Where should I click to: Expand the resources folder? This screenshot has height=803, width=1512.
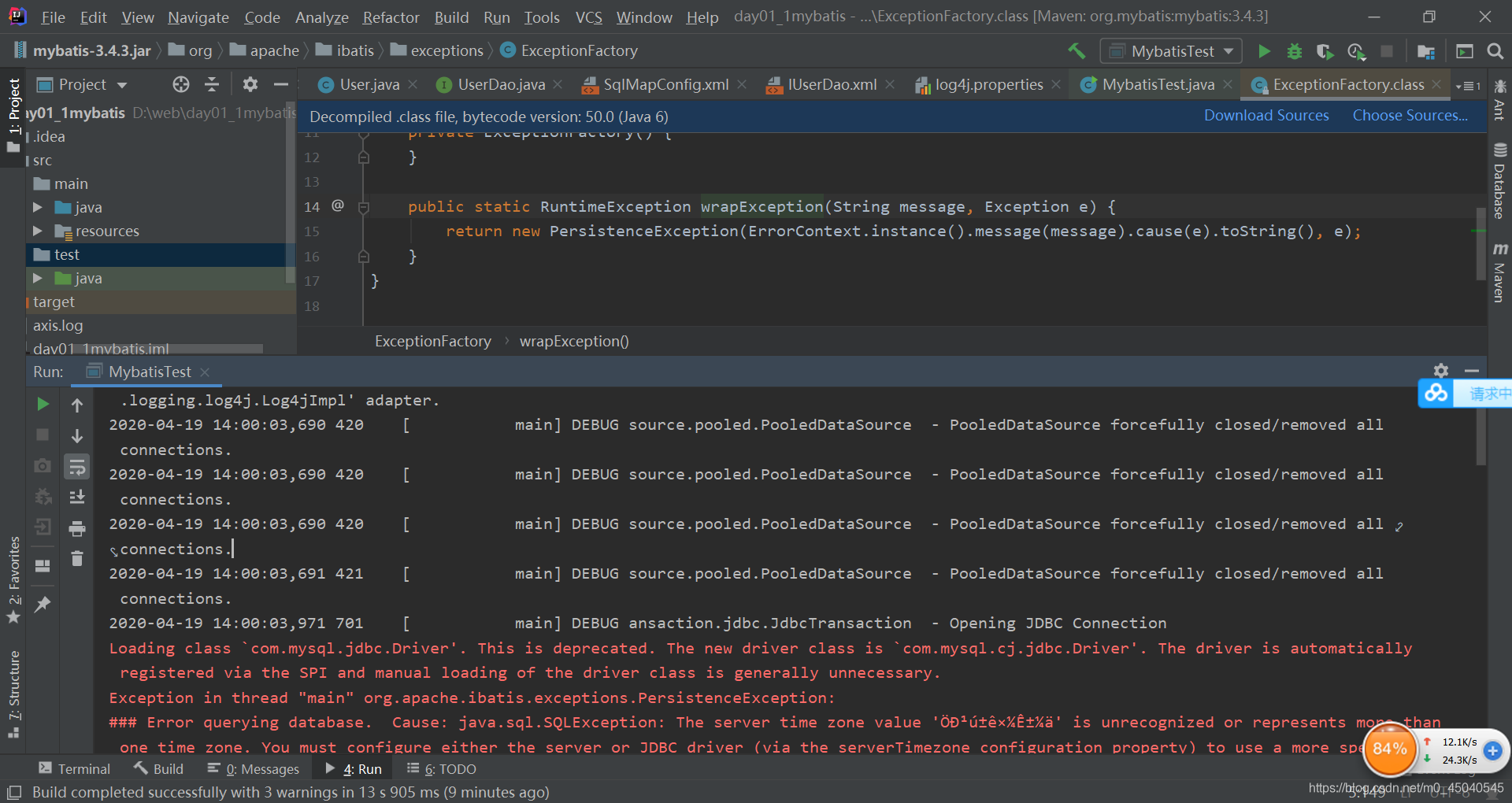tap(37, 231)
